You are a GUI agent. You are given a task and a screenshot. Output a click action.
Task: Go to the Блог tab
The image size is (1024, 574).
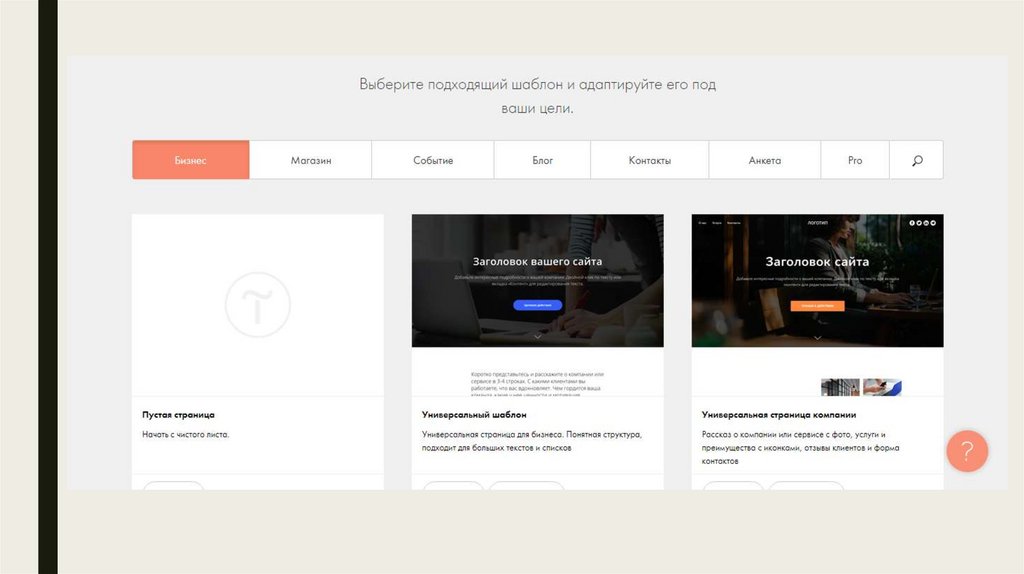(542, 160)
